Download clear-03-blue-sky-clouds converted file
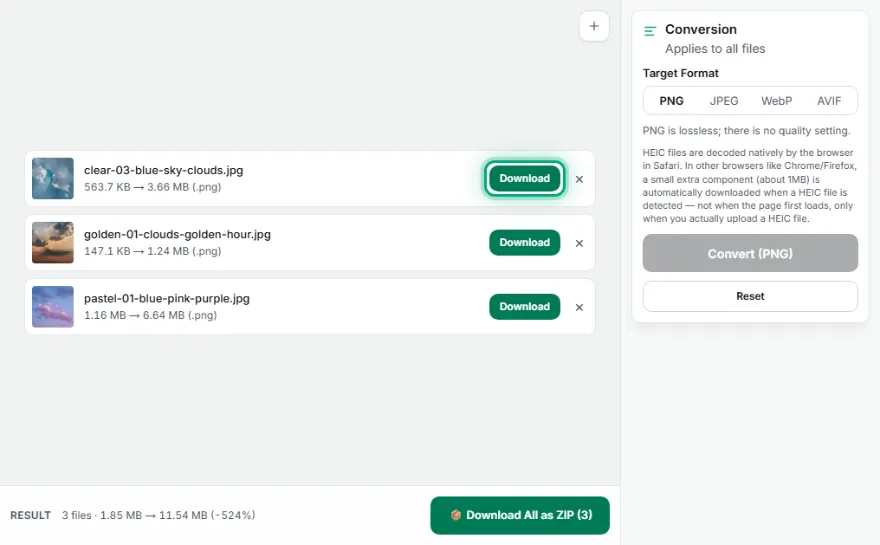Screen dimensions: 880x545 524,178
